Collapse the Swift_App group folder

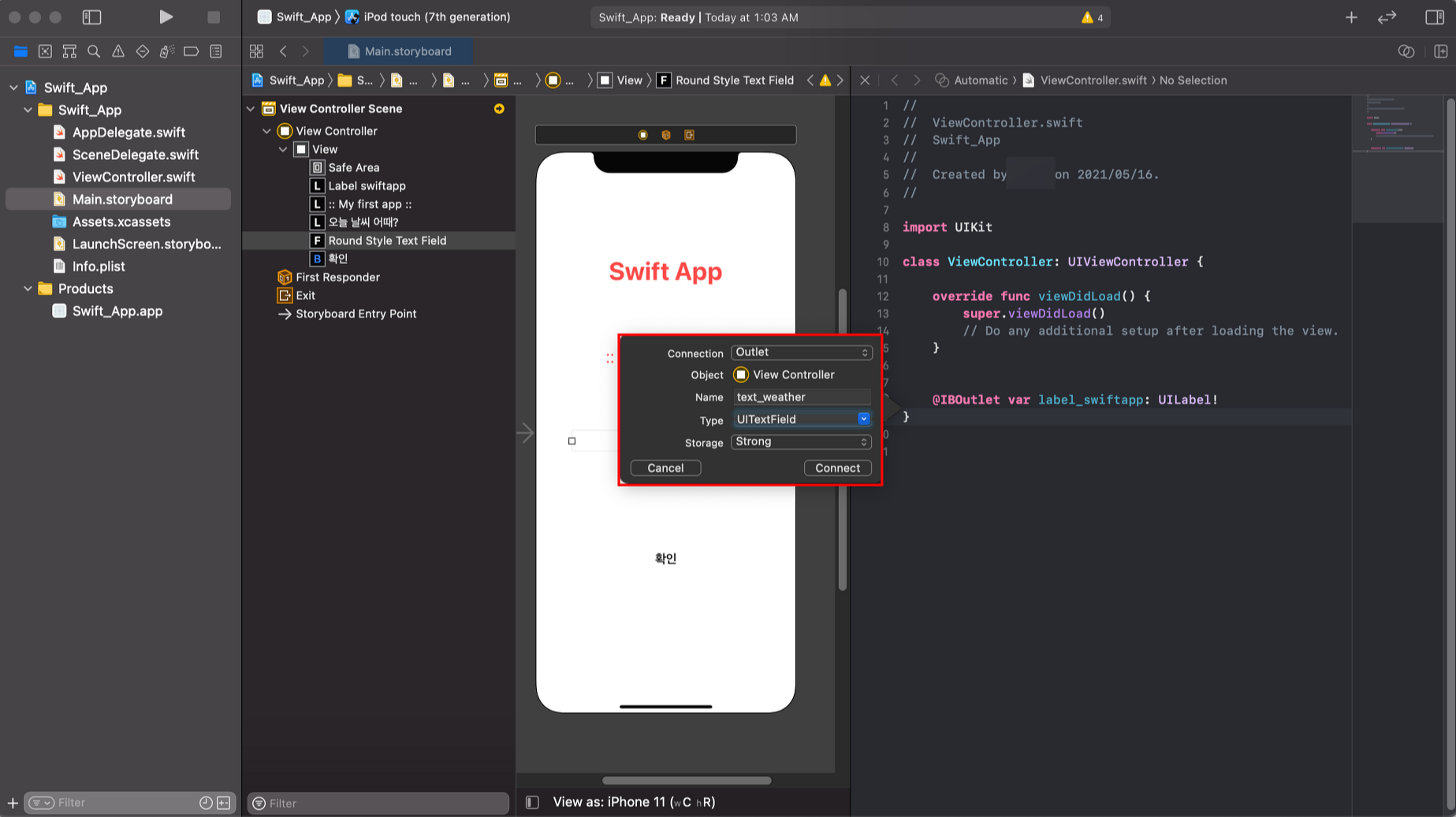28,110
